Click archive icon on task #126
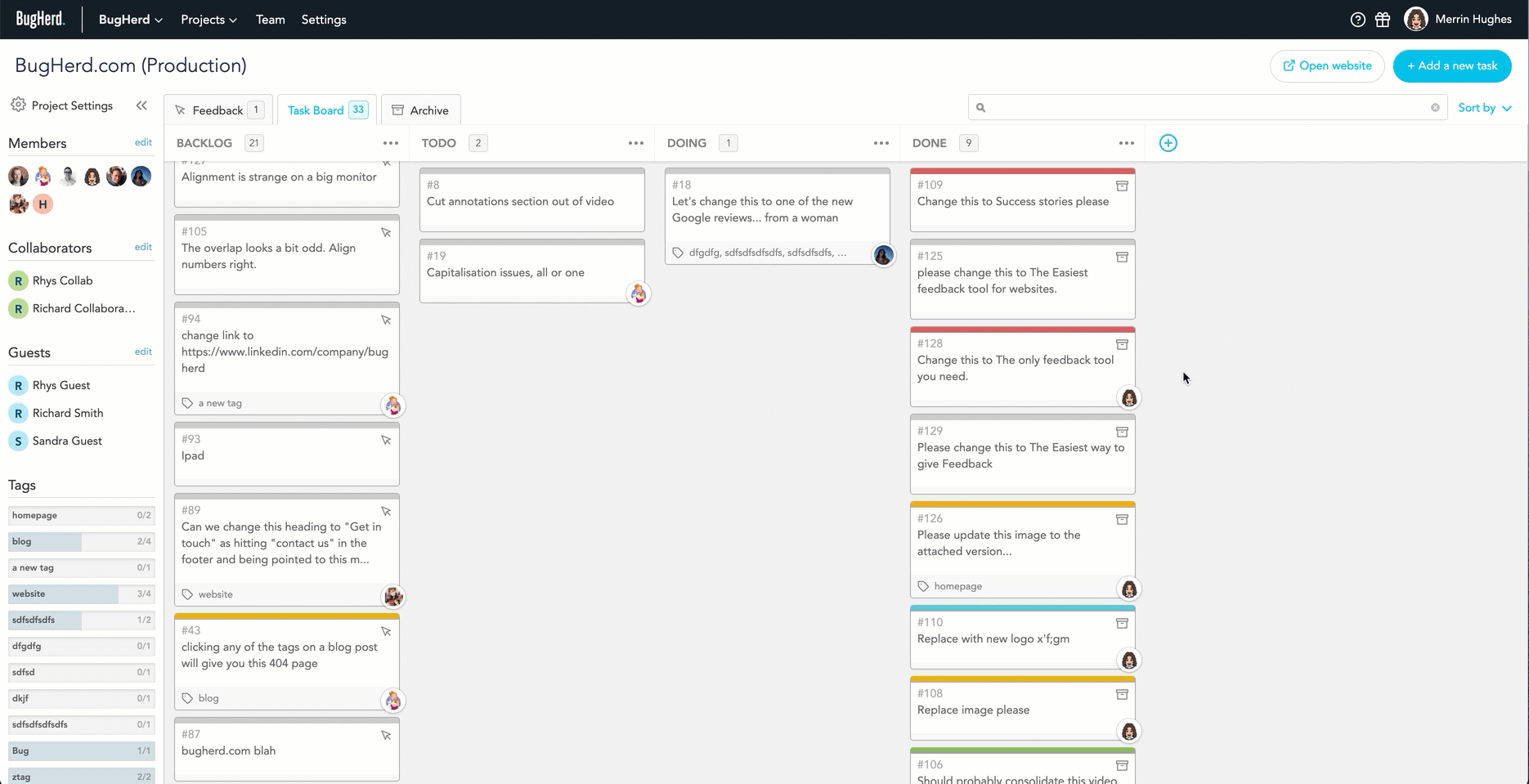Viewport: 1529px width, 784px height. 1122,519
